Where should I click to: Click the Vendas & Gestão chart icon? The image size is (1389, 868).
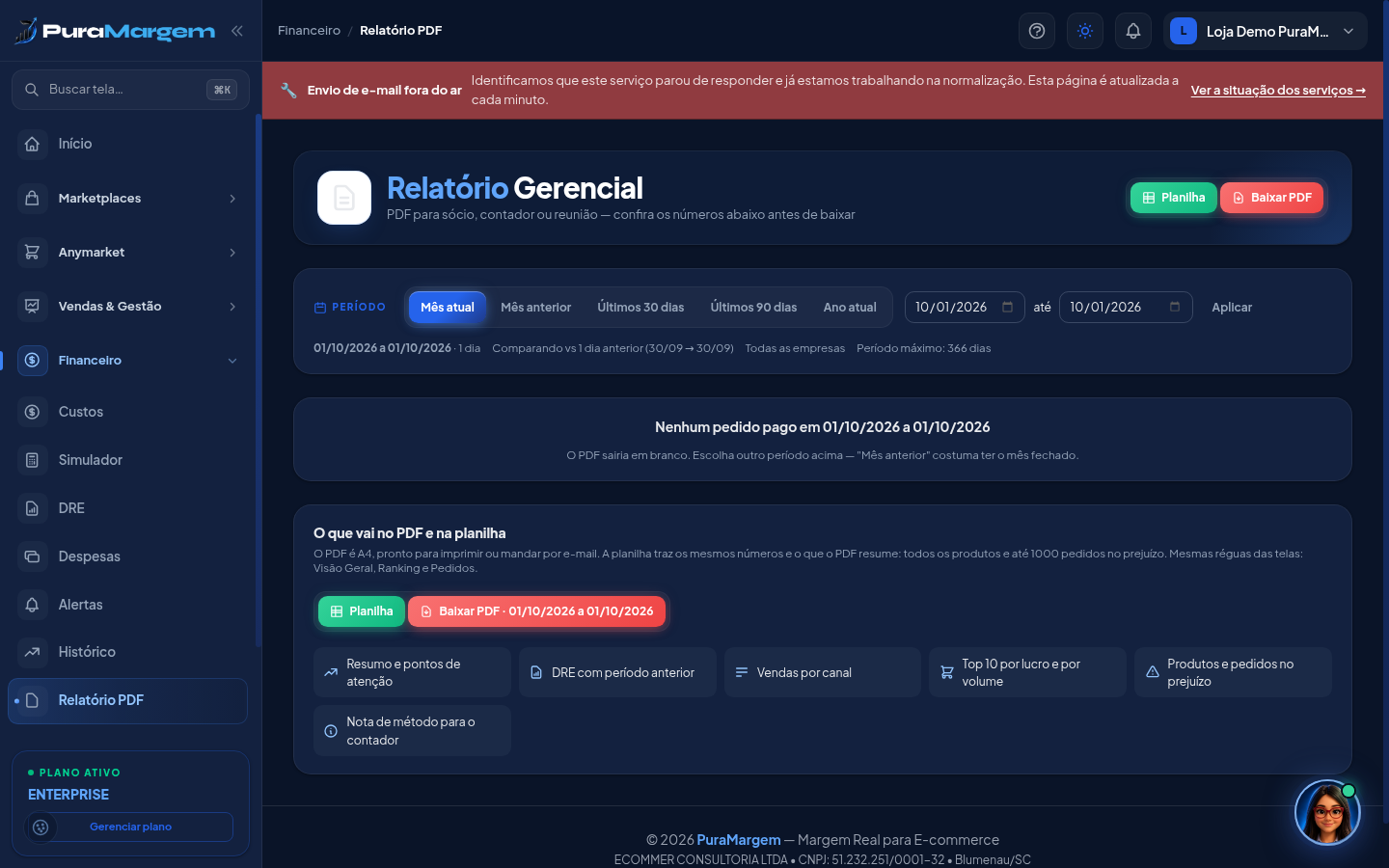tap(32, 306)
